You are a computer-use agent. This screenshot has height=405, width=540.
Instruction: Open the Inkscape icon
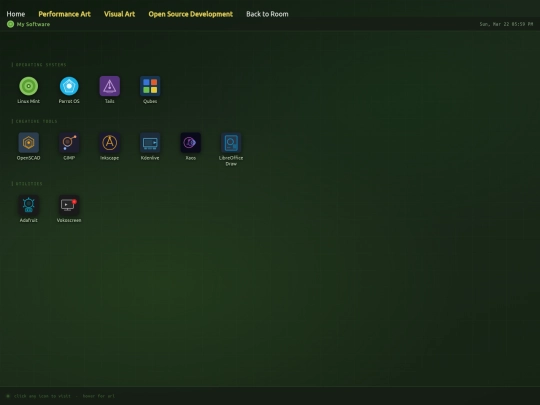tap(110, 143)
